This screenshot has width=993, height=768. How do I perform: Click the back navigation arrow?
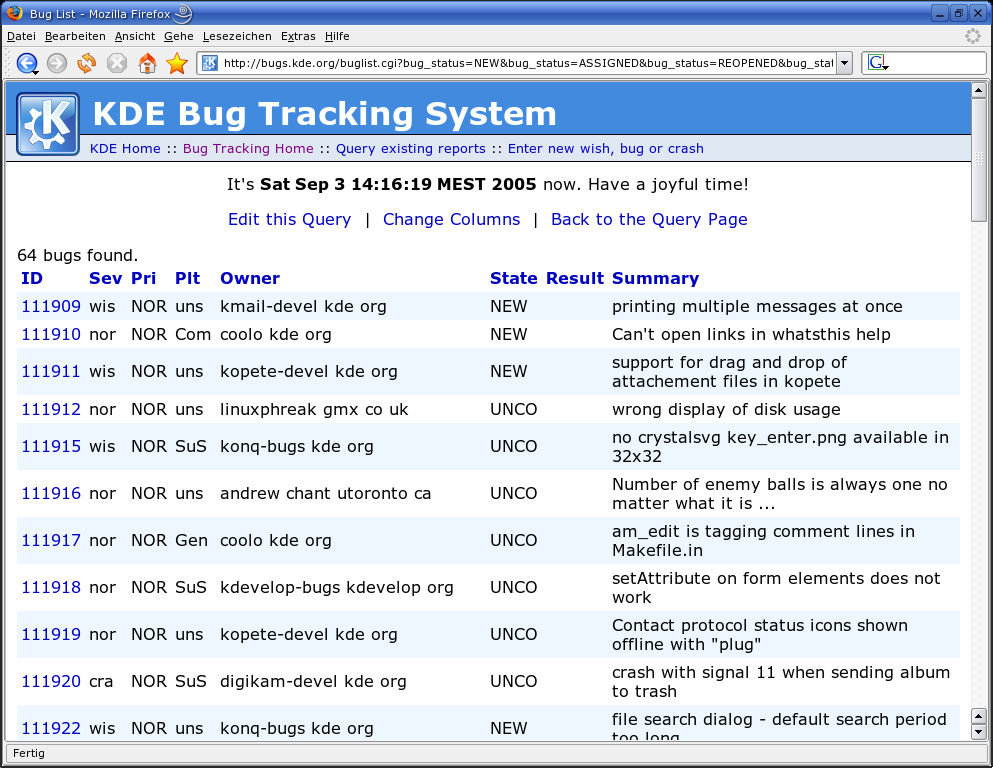26,63
